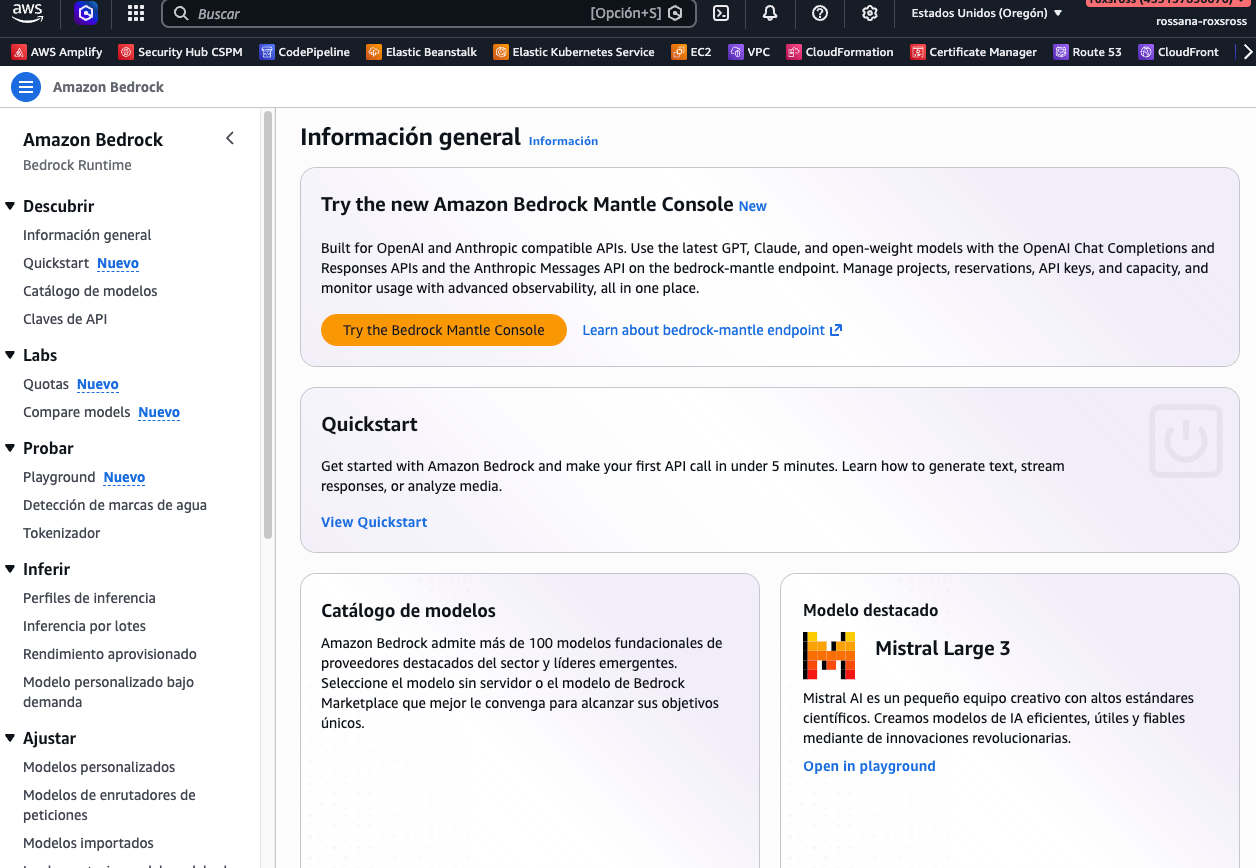Viewport: 1256px width, 868px height.
Task: Open Compare models in sidebar
Action: click(77, 412)
